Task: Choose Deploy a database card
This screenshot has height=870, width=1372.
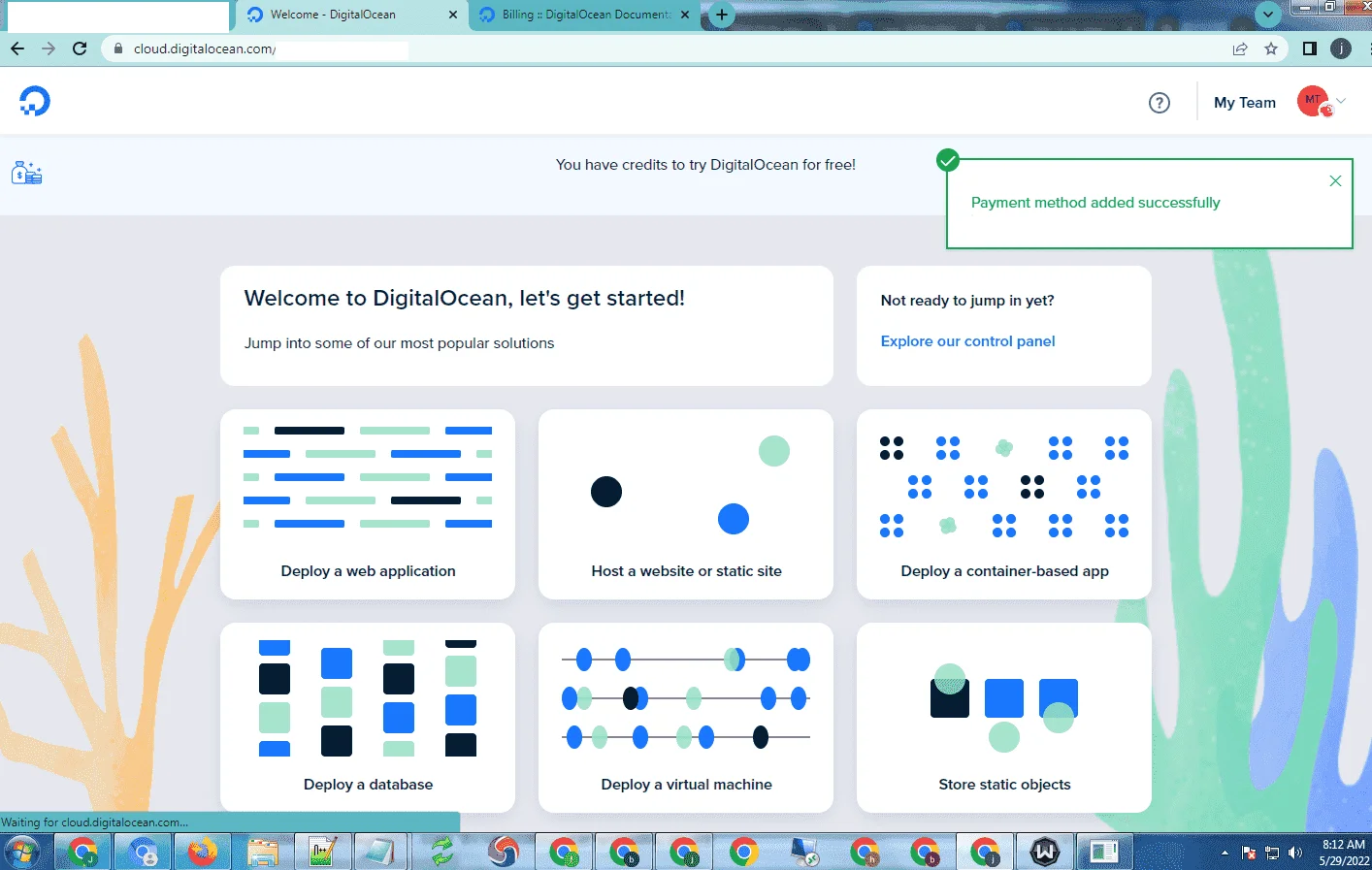Action: click(368, 718)
